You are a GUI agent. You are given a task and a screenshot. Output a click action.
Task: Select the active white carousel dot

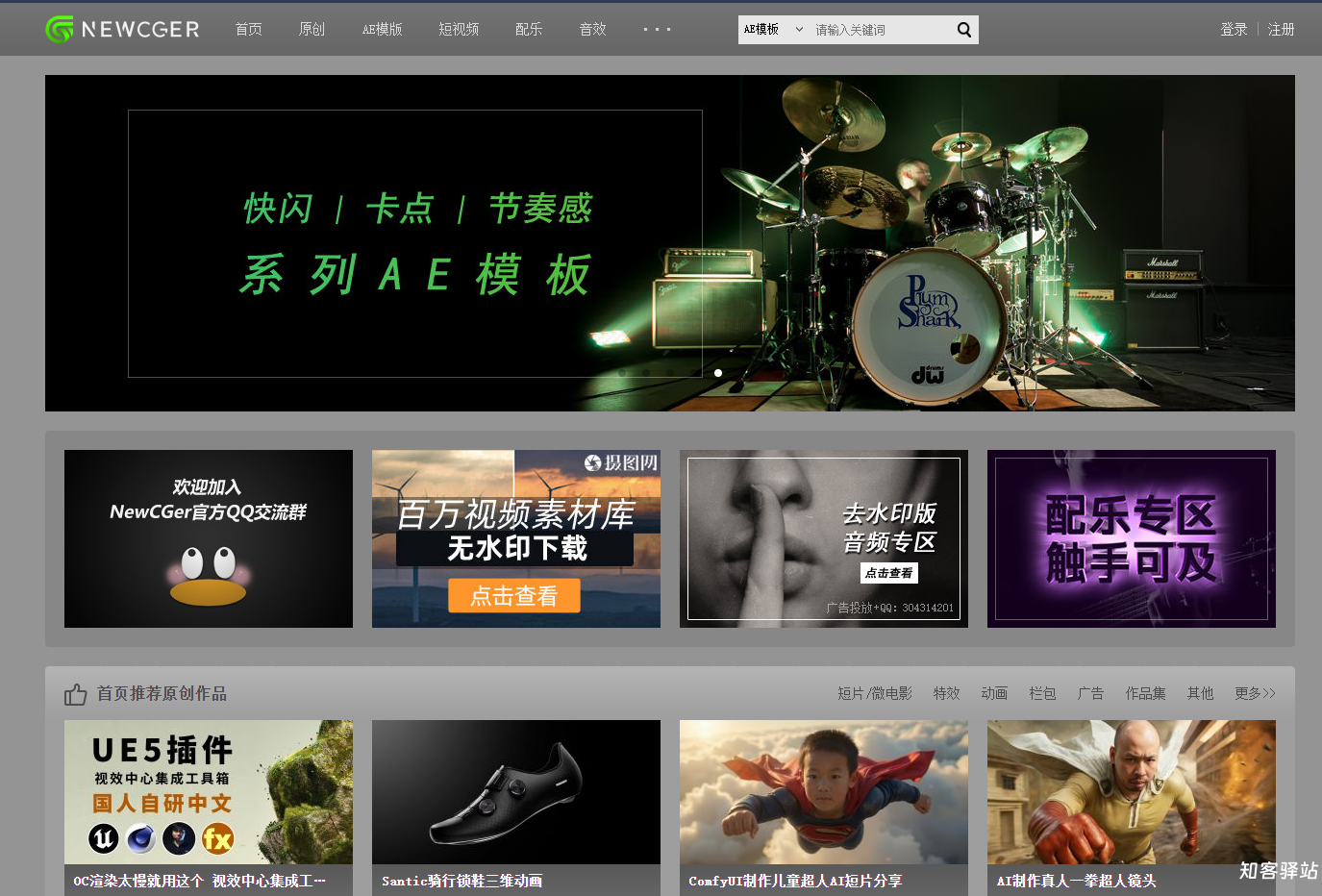pyautogui.click(x=718, y=373)
